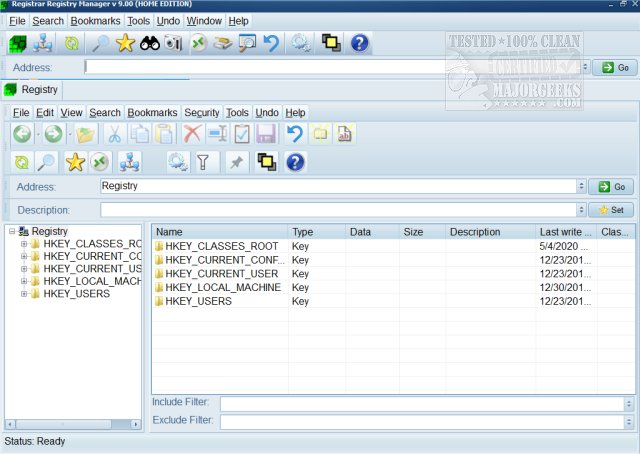Click the star bookmark icon in inner toolbar
This screenshot has height=454, width=640.
(74, 162)
